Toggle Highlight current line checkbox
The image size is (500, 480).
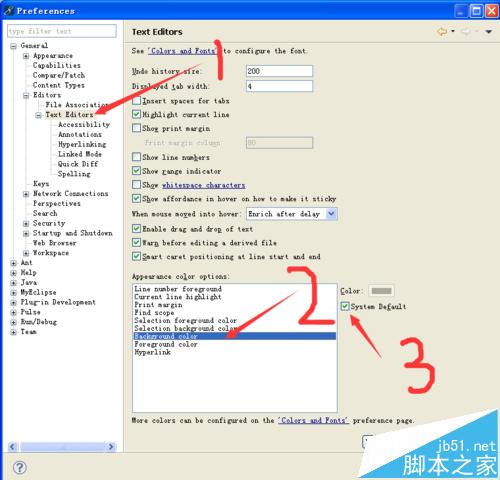[x=136, y=114]
